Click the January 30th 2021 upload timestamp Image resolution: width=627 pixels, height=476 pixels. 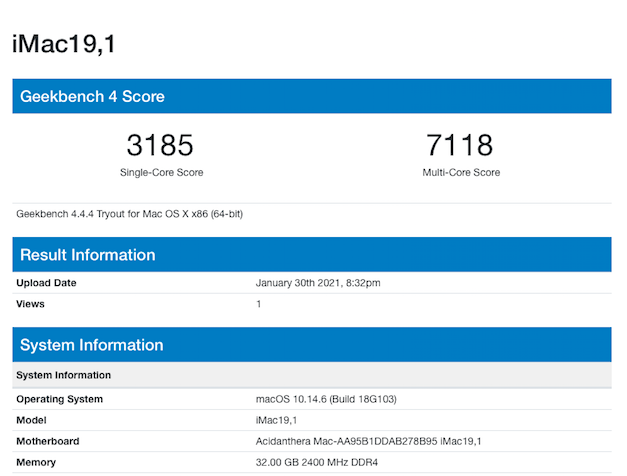(x=318, y=283)
